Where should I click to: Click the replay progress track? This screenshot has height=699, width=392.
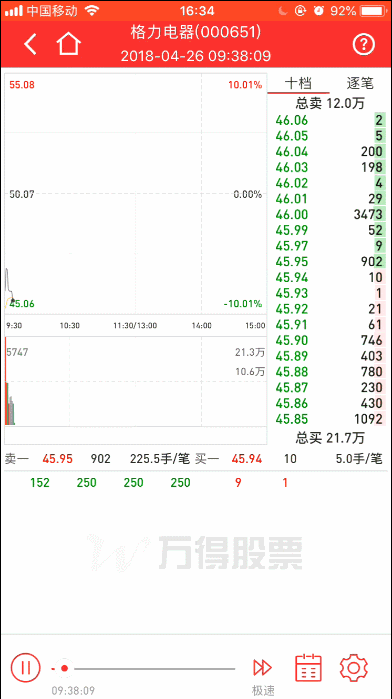click(x=143, y=668)
